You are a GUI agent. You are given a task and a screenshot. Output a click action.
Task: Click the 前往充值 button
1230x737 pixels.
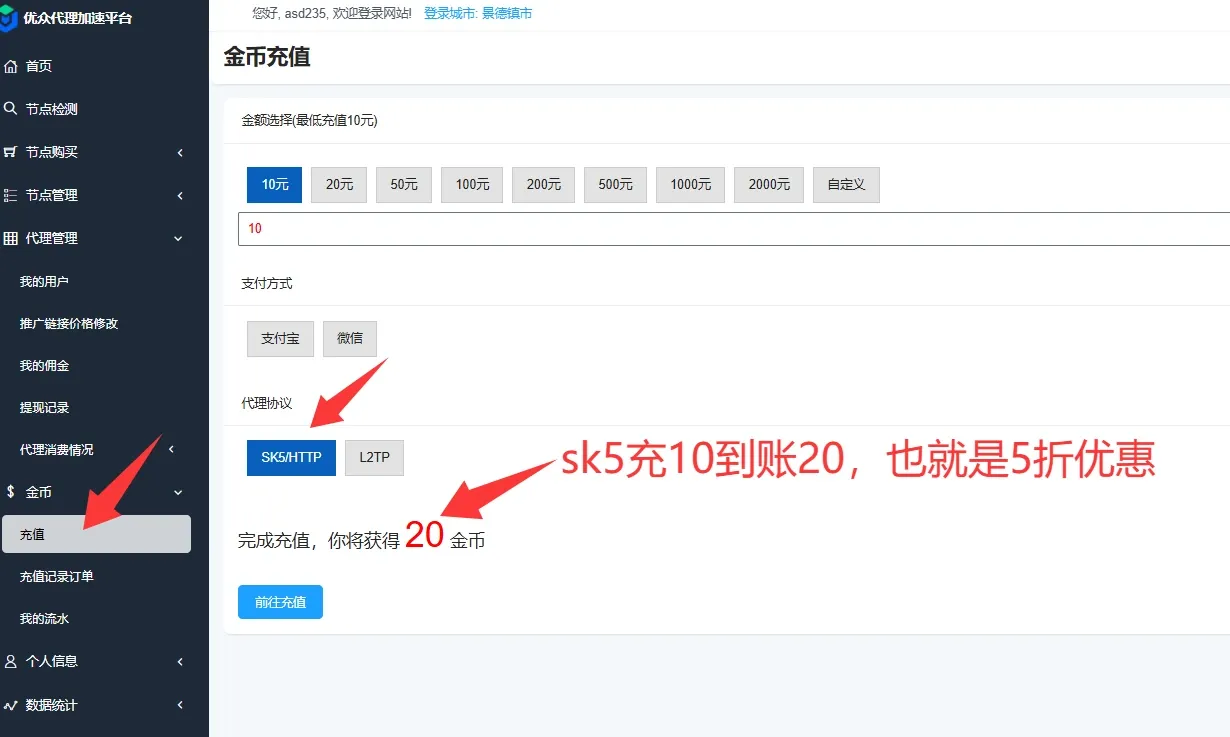(280, 602)
